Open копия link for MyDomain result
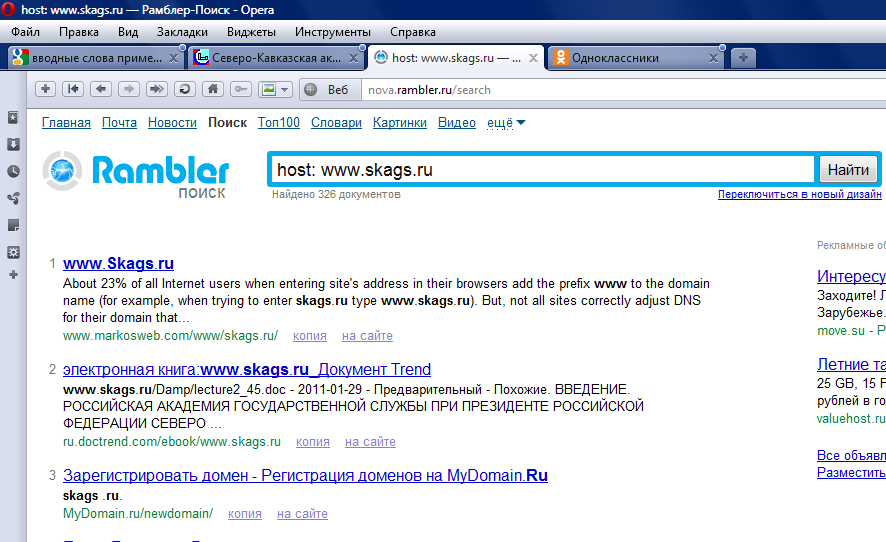The width and height of the screenshot is (886, 542). [x=245, y=514]
